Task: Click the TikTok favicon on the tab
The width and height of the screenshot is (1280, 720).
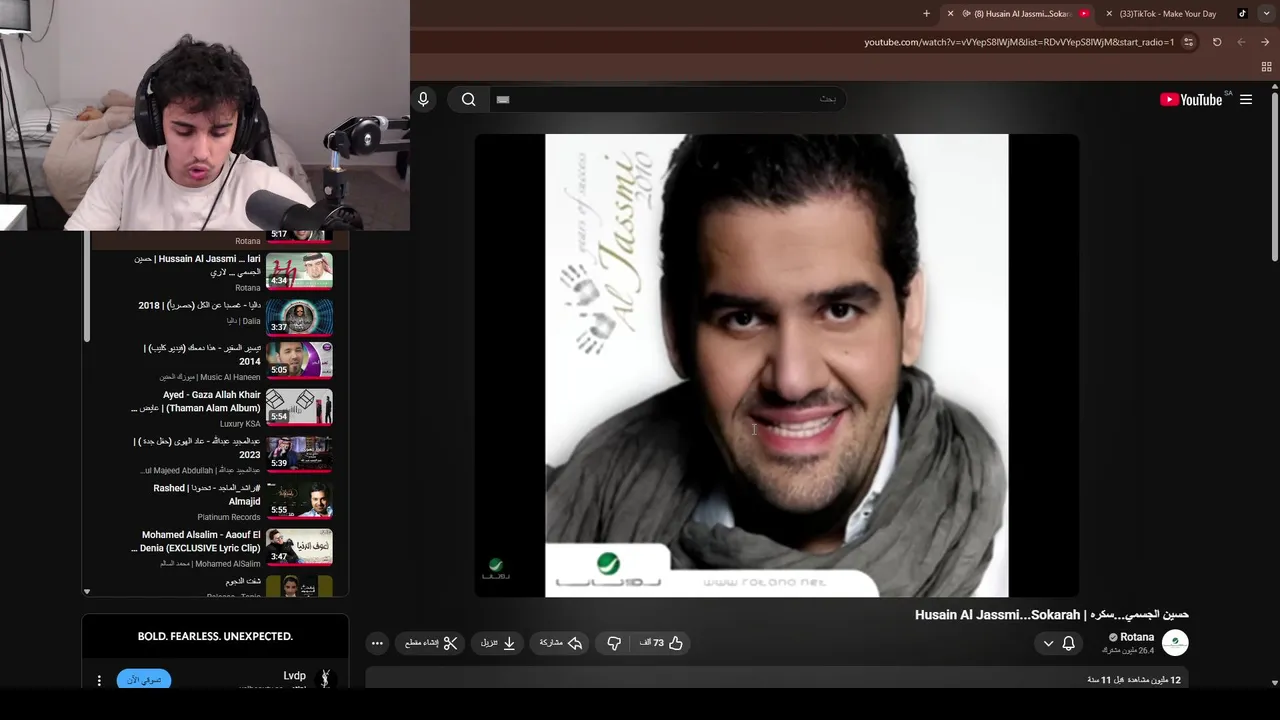Action: pyautogui.click(x=1242, y=14)
